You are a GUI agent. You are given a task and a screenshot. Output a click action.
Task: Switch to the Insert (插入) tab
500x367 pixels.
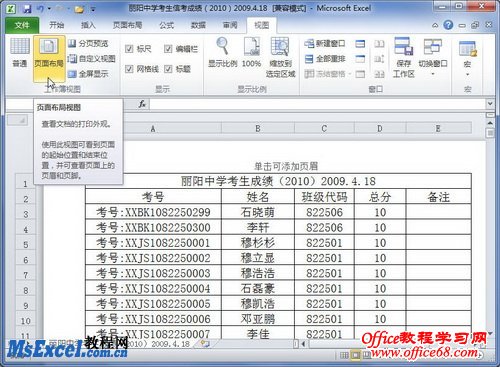tap(88, 25)
